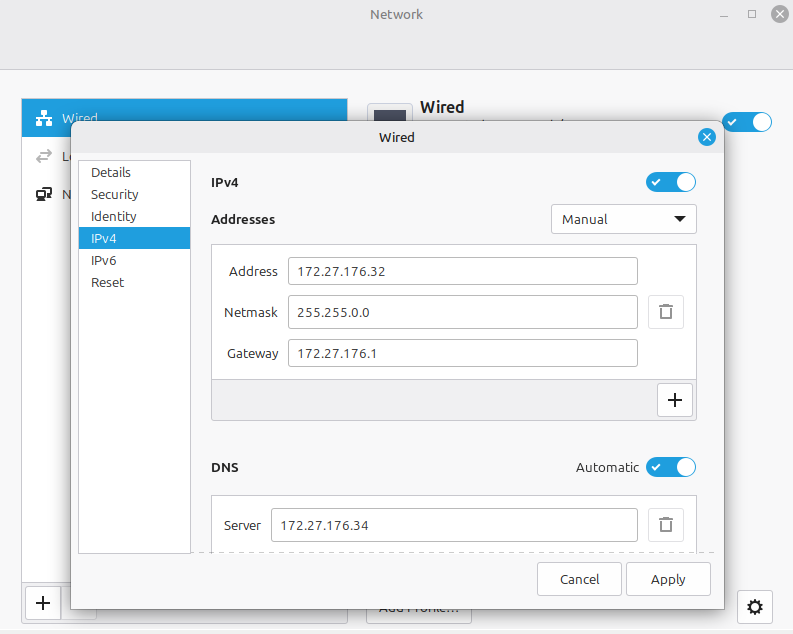
Task: Remove the DNS server using trash icon
Action: [x=665, y=524]
